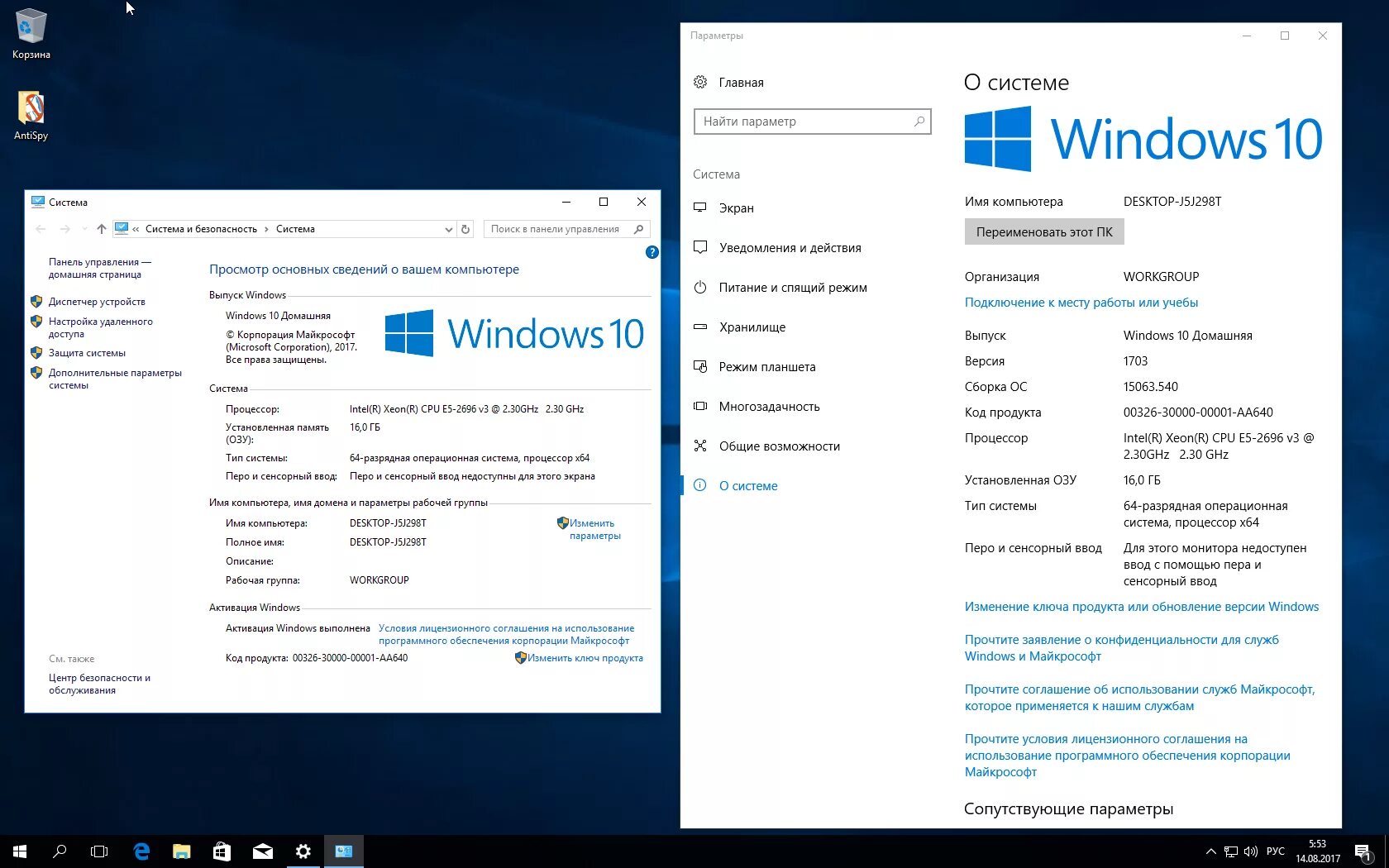Click the forward arrow in Система window
Screen dimensions: 1389x868
click(x=64, y=229)
